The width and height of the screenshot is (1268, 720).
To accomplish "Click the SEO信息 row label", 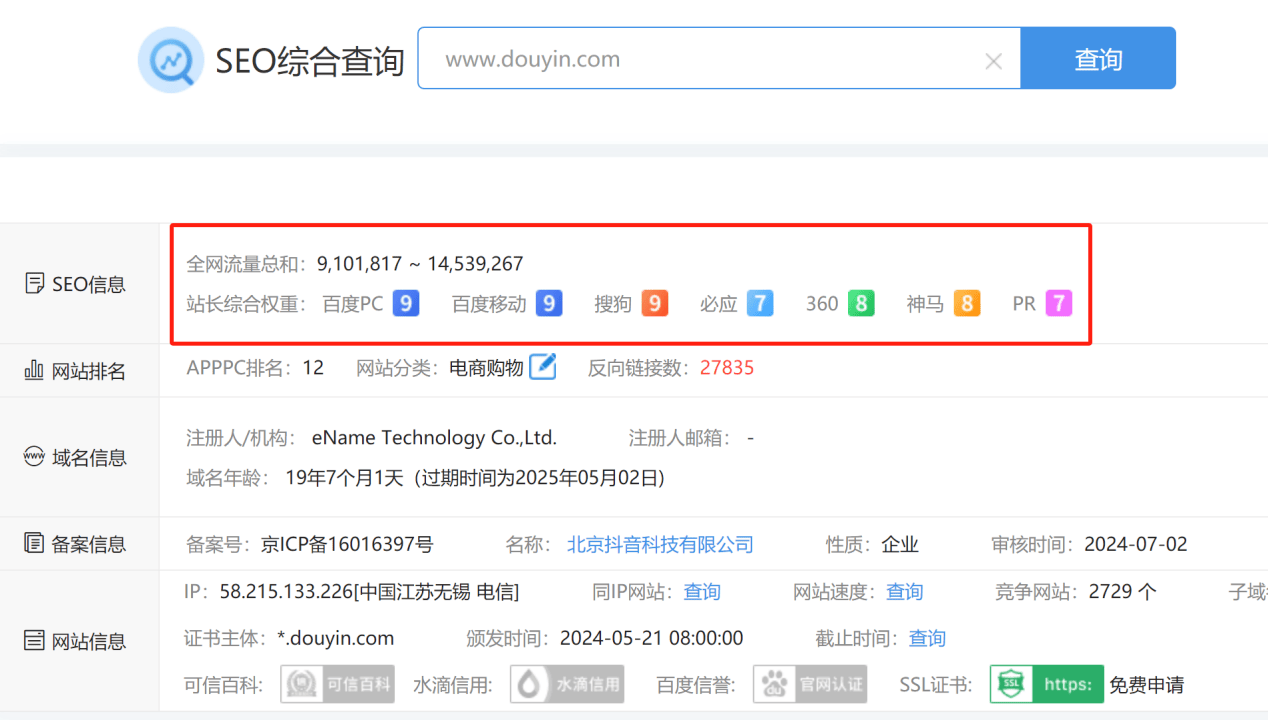I will click(x=89, y=285).
